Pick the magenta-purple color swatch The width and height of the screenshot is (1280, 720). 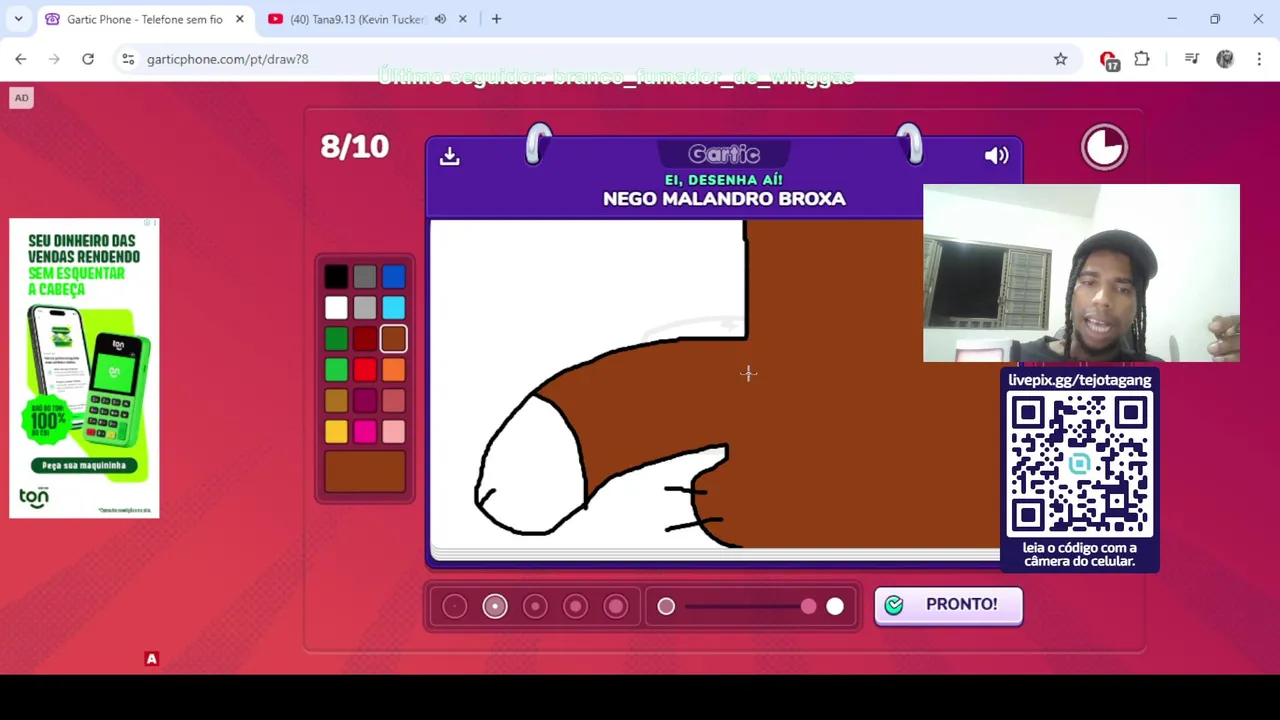(365, 401)
